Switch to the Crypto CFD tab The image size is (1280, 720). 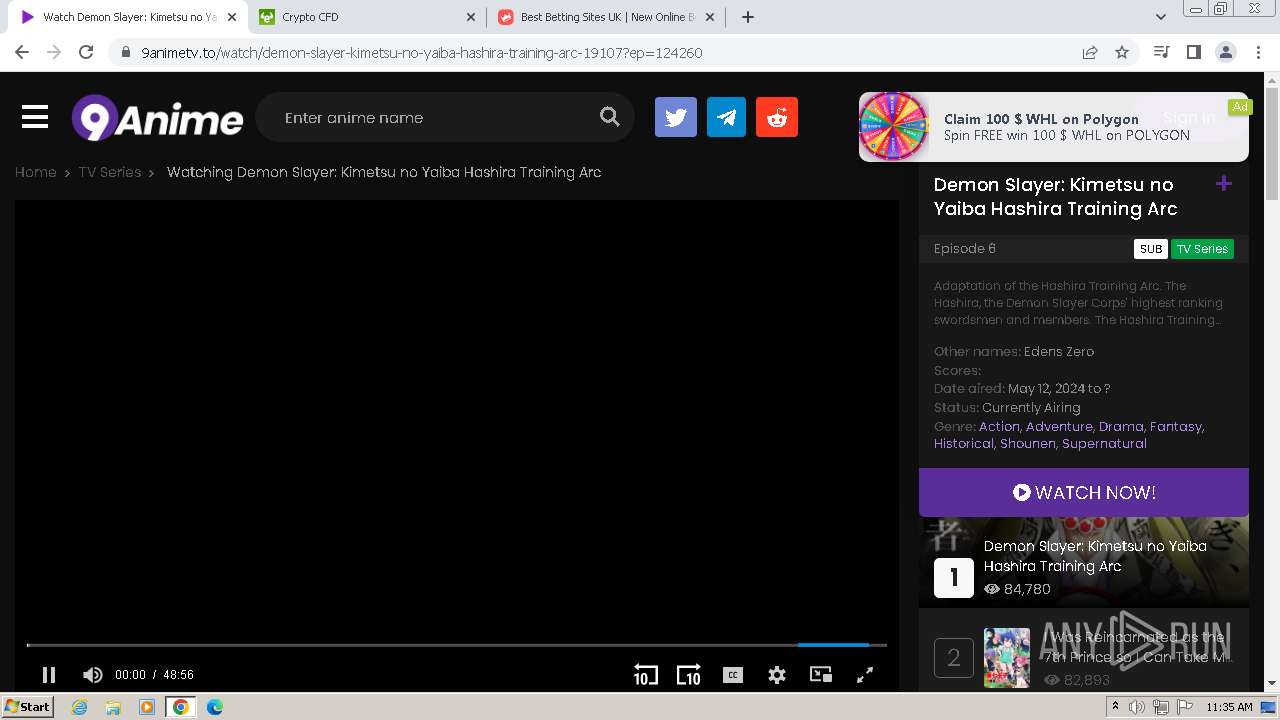tap(368, 17)
